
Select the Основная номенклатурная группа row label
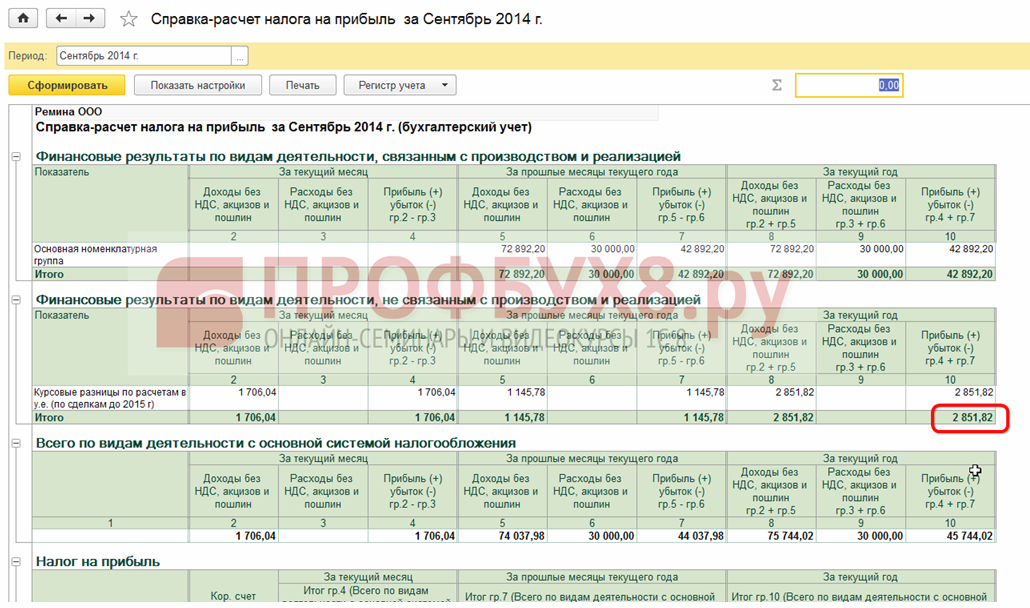pyautogui.click(x=95, y=255)
